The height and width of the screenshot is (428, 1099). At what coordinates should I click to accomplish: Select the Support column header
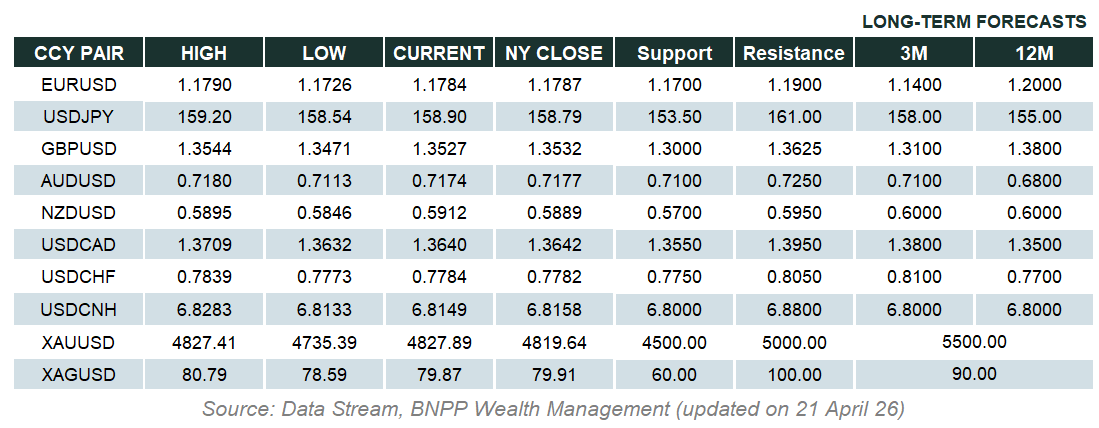674,53
